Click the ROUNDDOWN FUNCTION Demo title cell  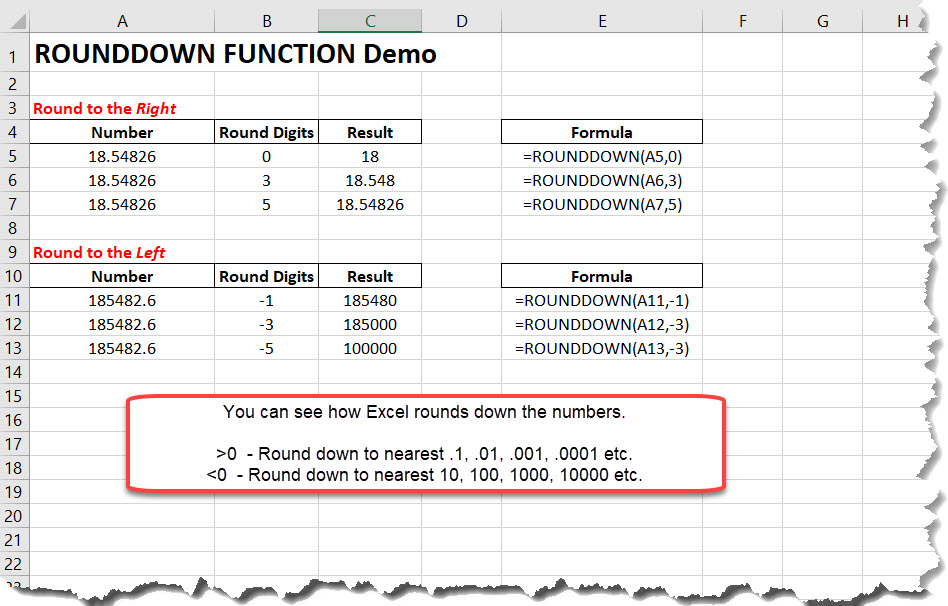tap(236, 53)
